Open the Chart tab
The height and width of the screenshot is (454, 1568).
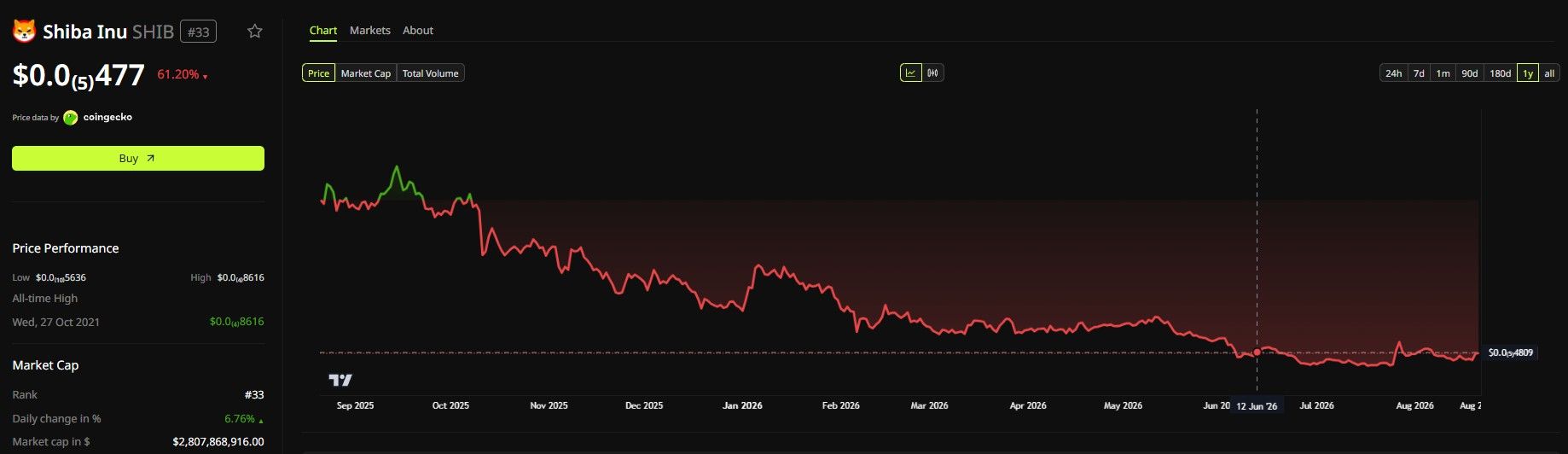[x=323, y=30]
